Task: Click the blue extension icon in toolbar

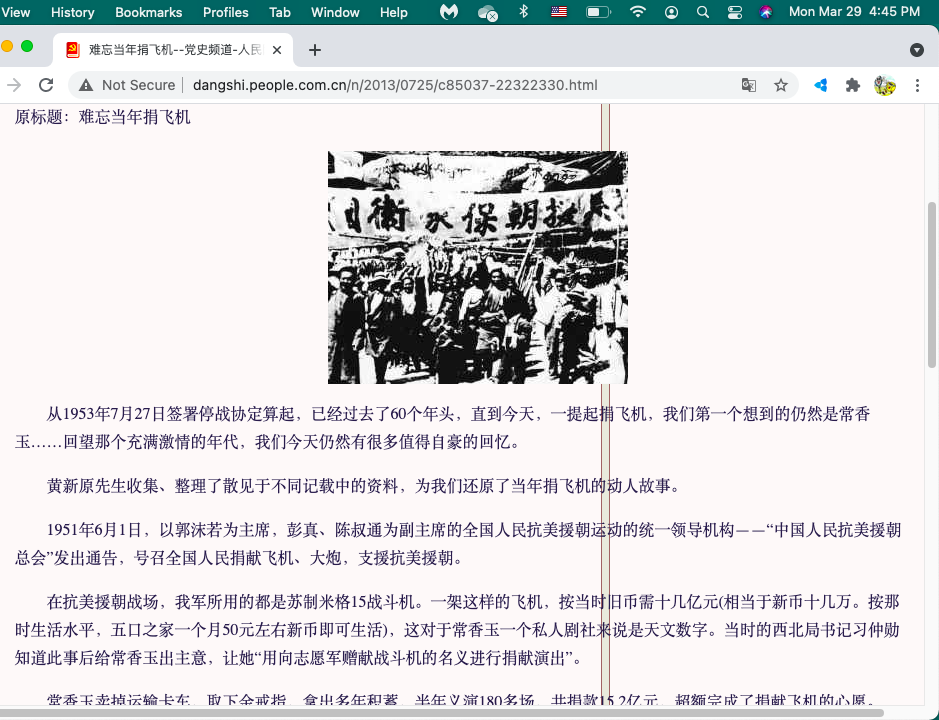Action: click(x=821, y=85)
